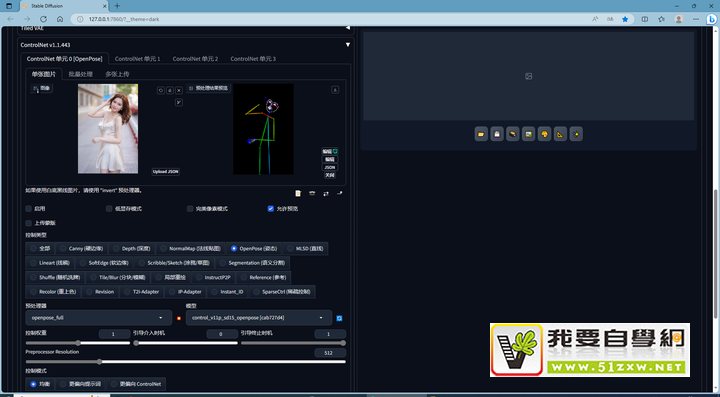Open the control_v11p_sd15_openpose model dropdown
The height and width of the screenshot is (397, 720).
point(259,318)
